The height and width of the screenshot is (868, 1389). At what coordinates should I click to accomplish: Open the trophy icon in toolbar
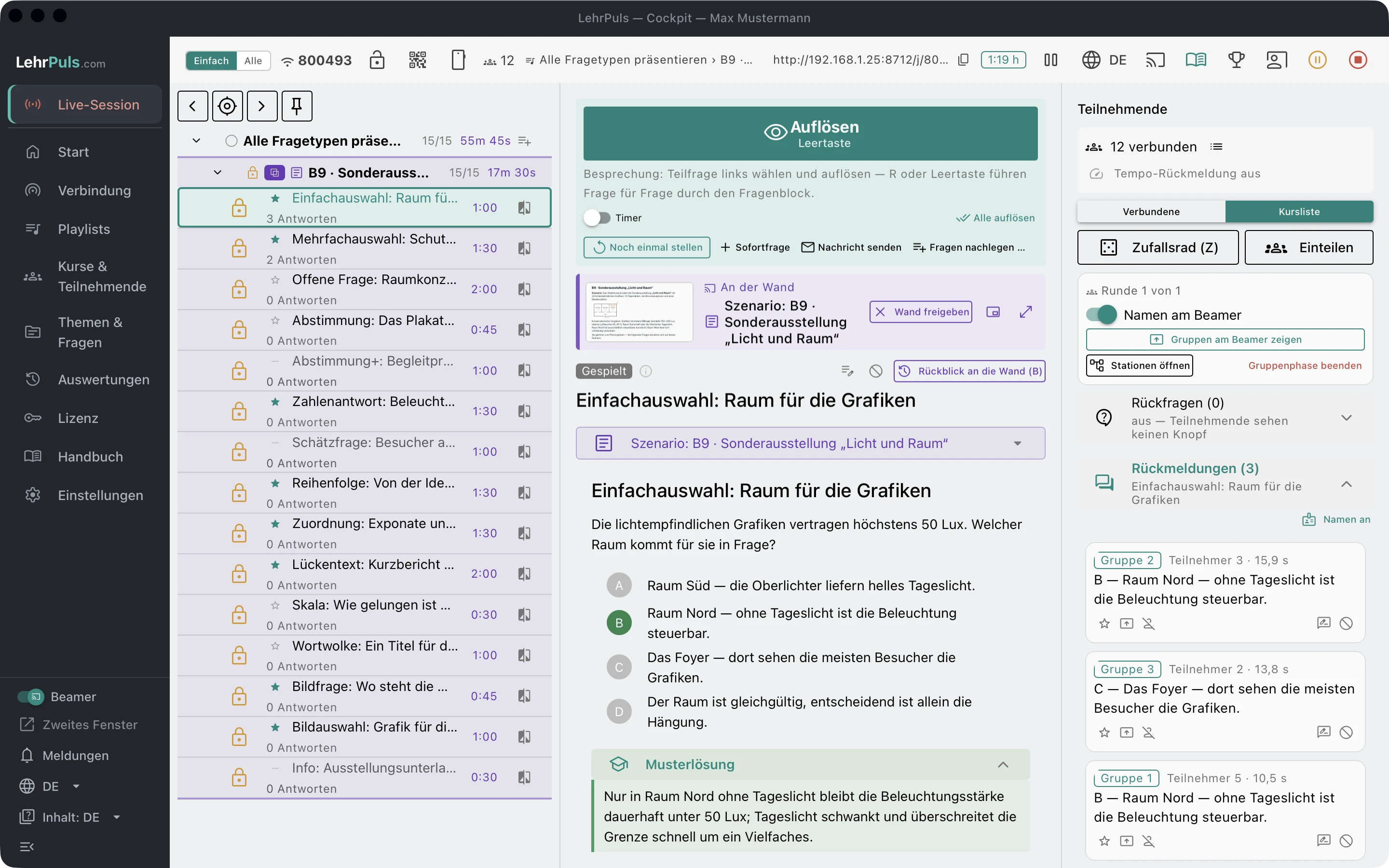(1236, 60)
